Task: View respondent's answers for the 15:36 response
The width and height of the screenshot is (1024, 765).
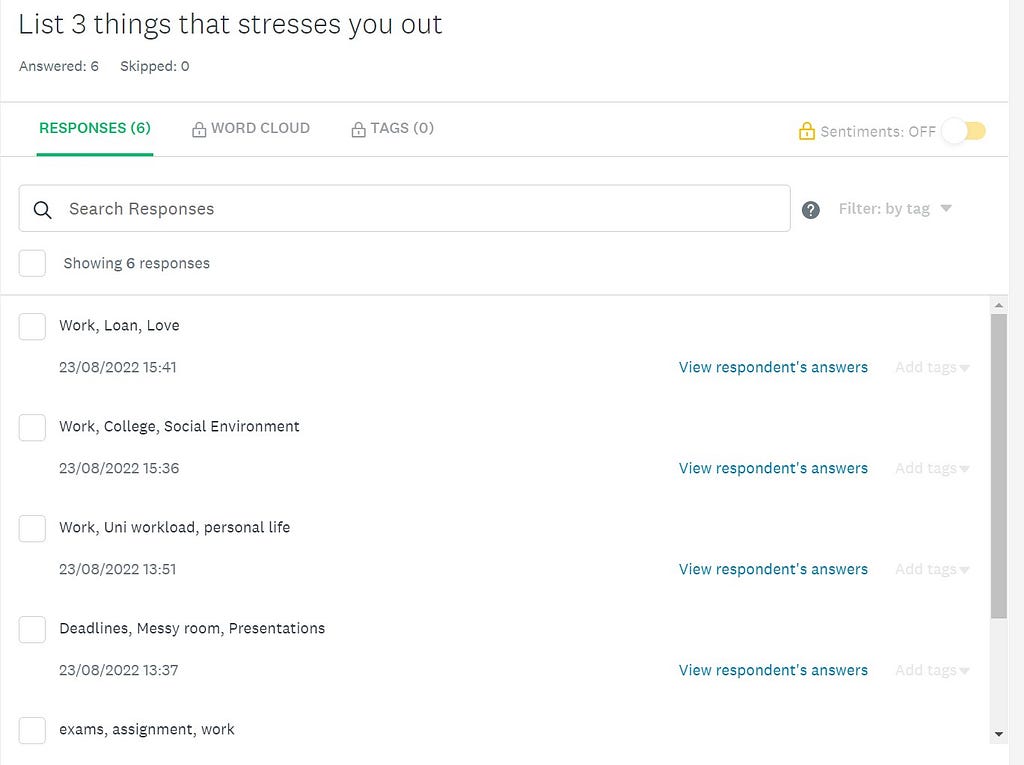Action: coord(773,468)
